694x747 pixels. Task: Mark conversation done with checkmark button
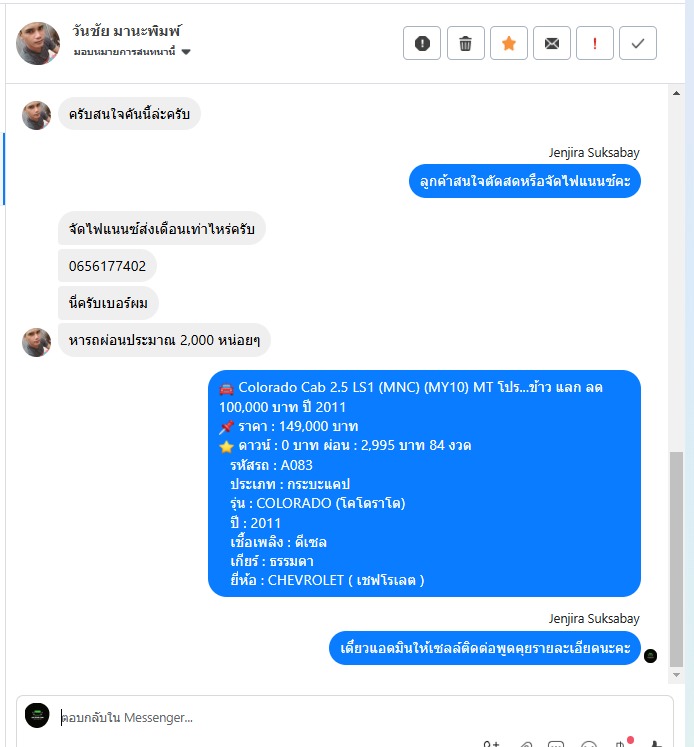point(638,43)
